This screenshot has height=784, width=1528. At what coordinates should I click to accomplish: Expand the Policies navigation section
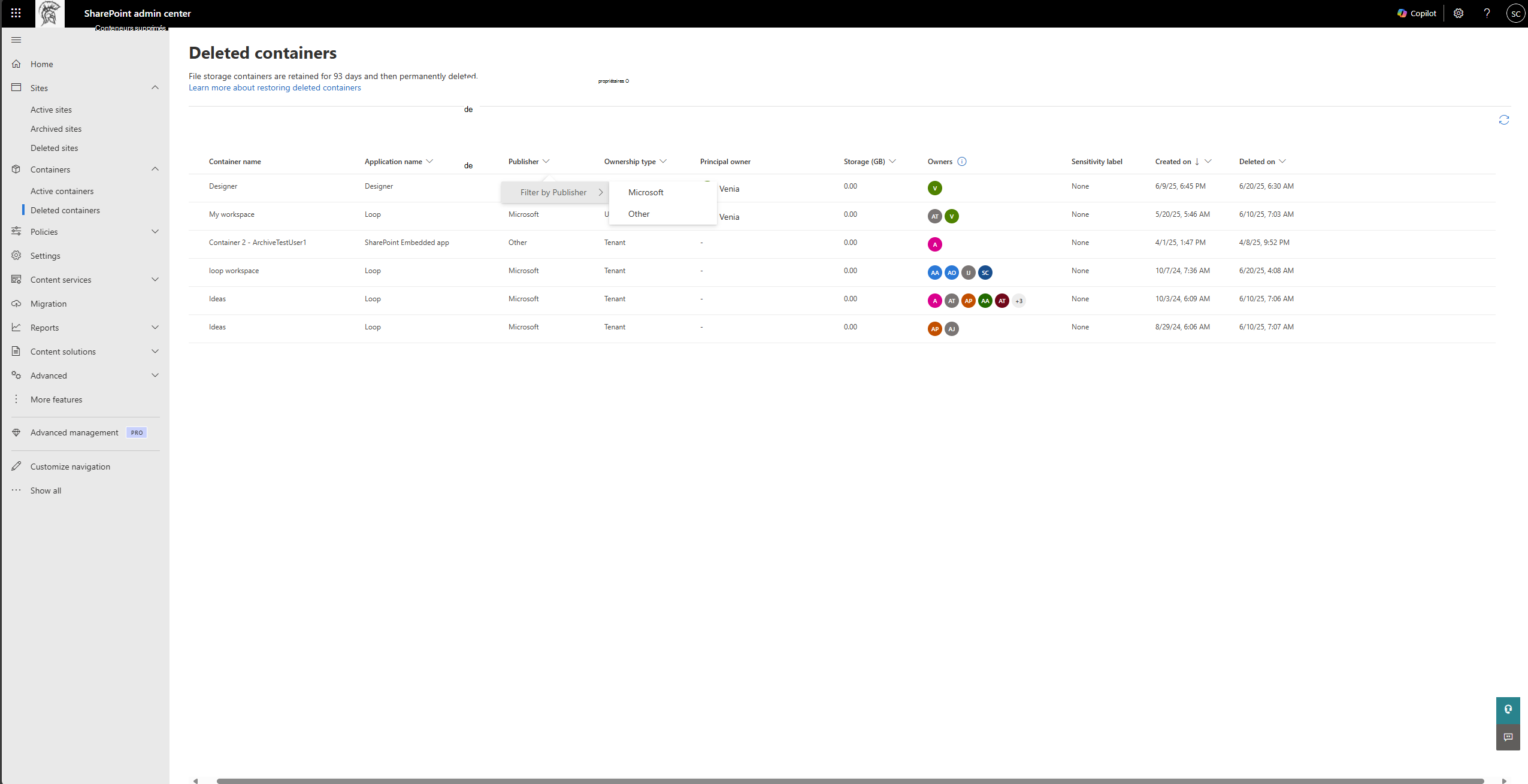(x=155, y=232)
